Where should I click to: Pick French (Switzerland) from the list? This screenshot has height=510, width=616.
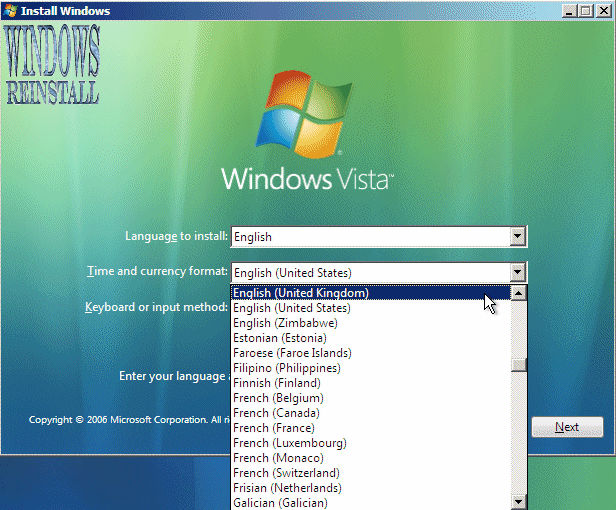(286, 473)
